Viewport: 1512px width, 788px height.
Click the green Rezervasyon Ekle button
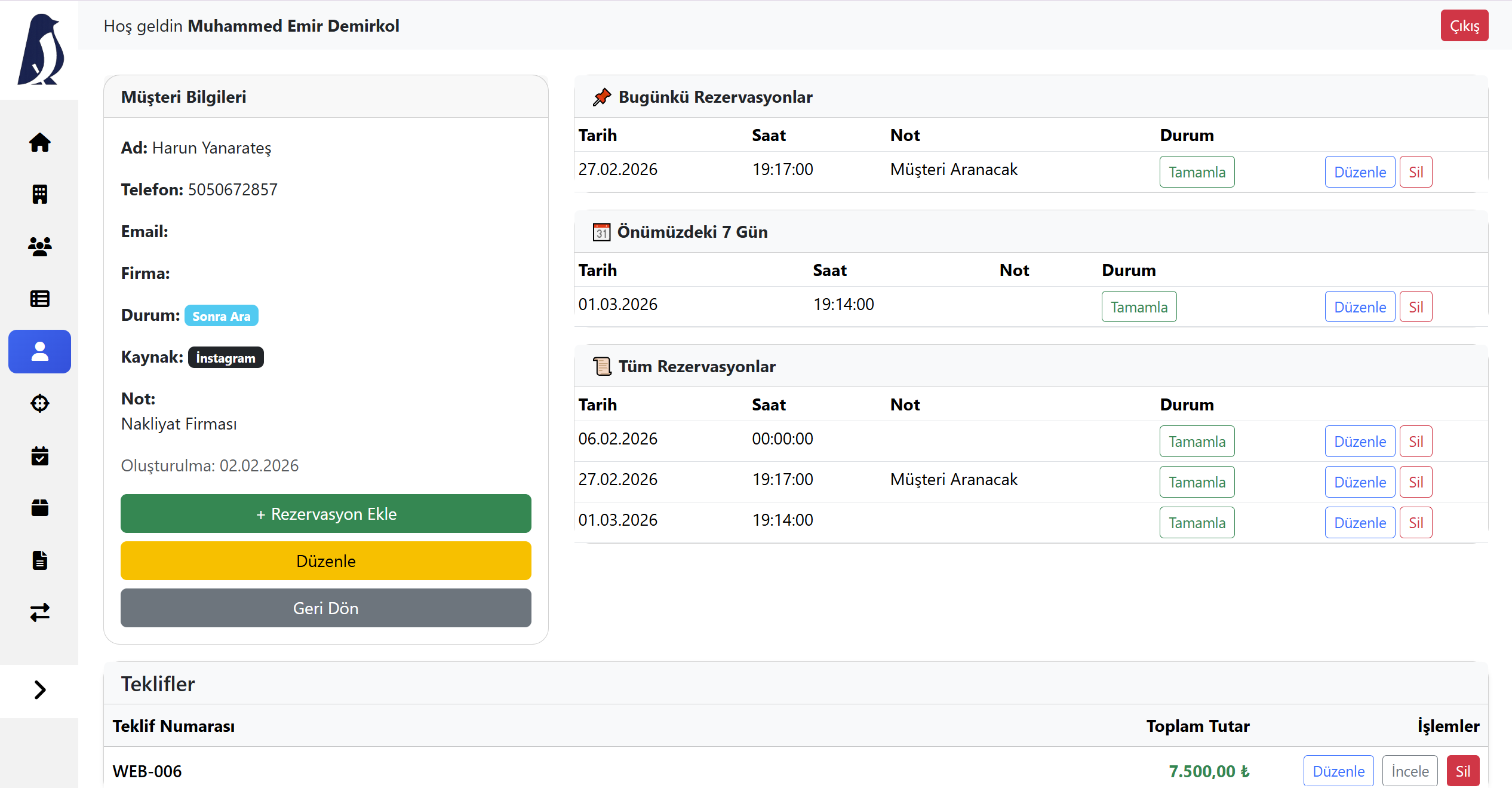pyautogui.click(x=325, y=514)
